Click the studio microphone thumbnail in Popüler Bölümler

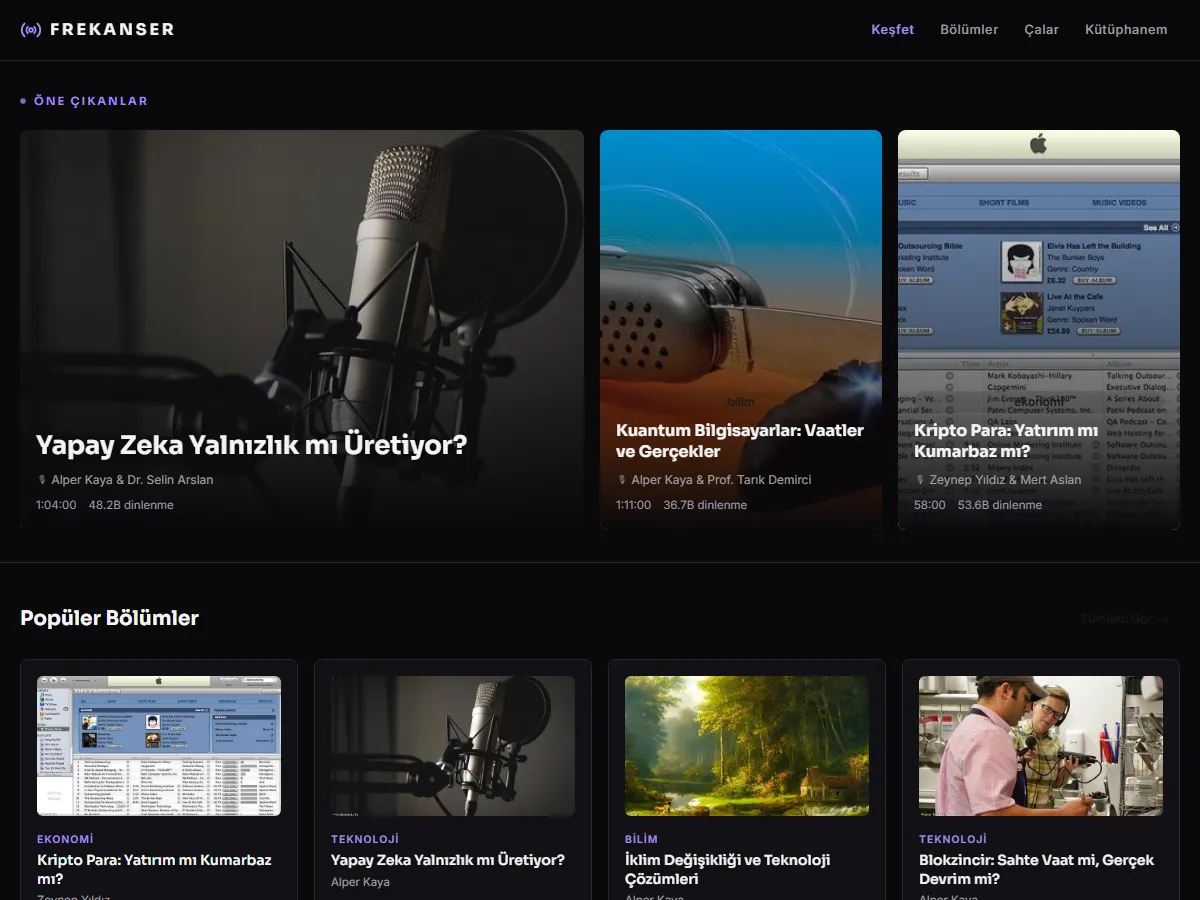point(453,746)
